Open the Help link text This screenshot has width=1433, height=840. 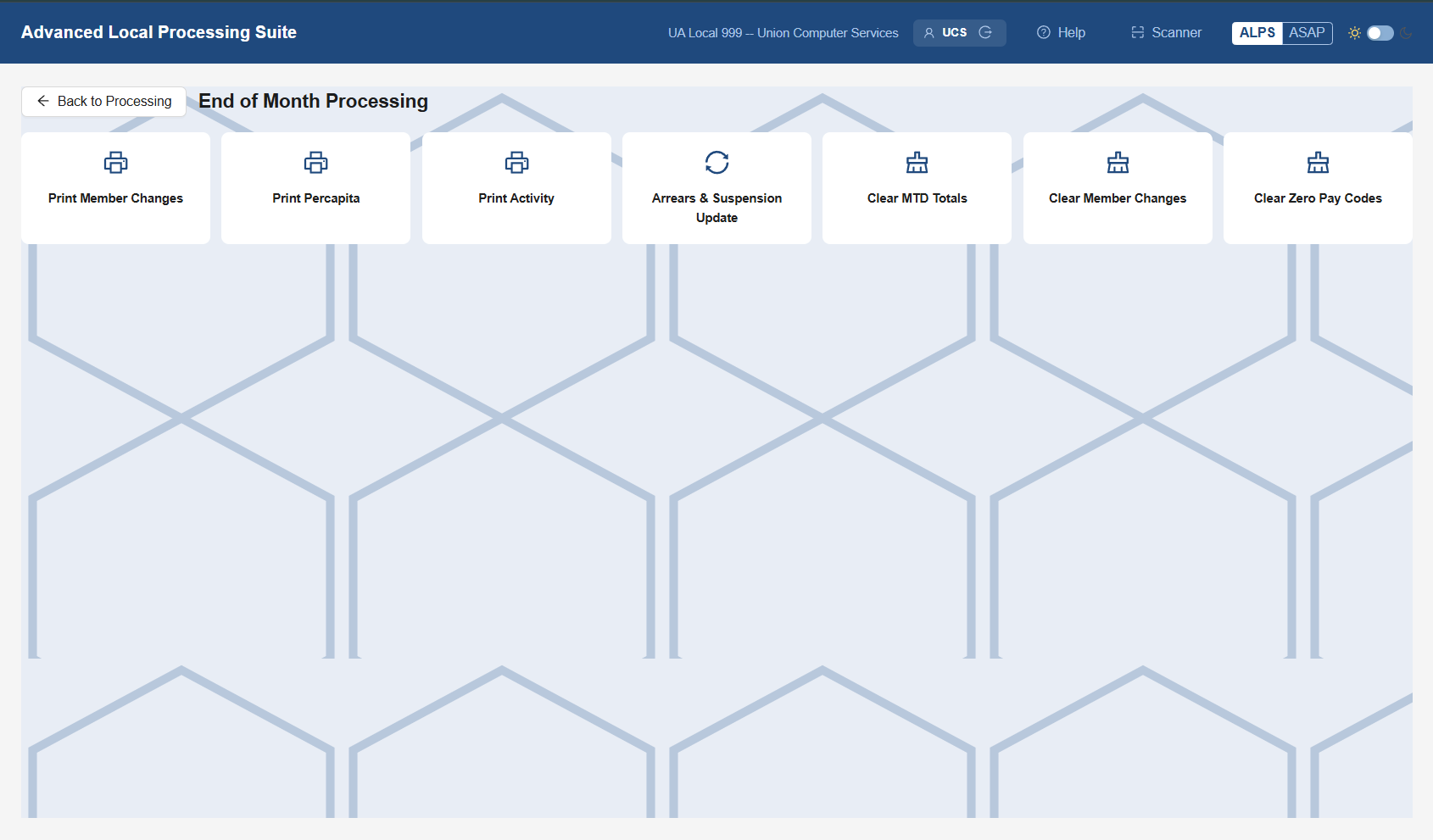point(1071,32)
